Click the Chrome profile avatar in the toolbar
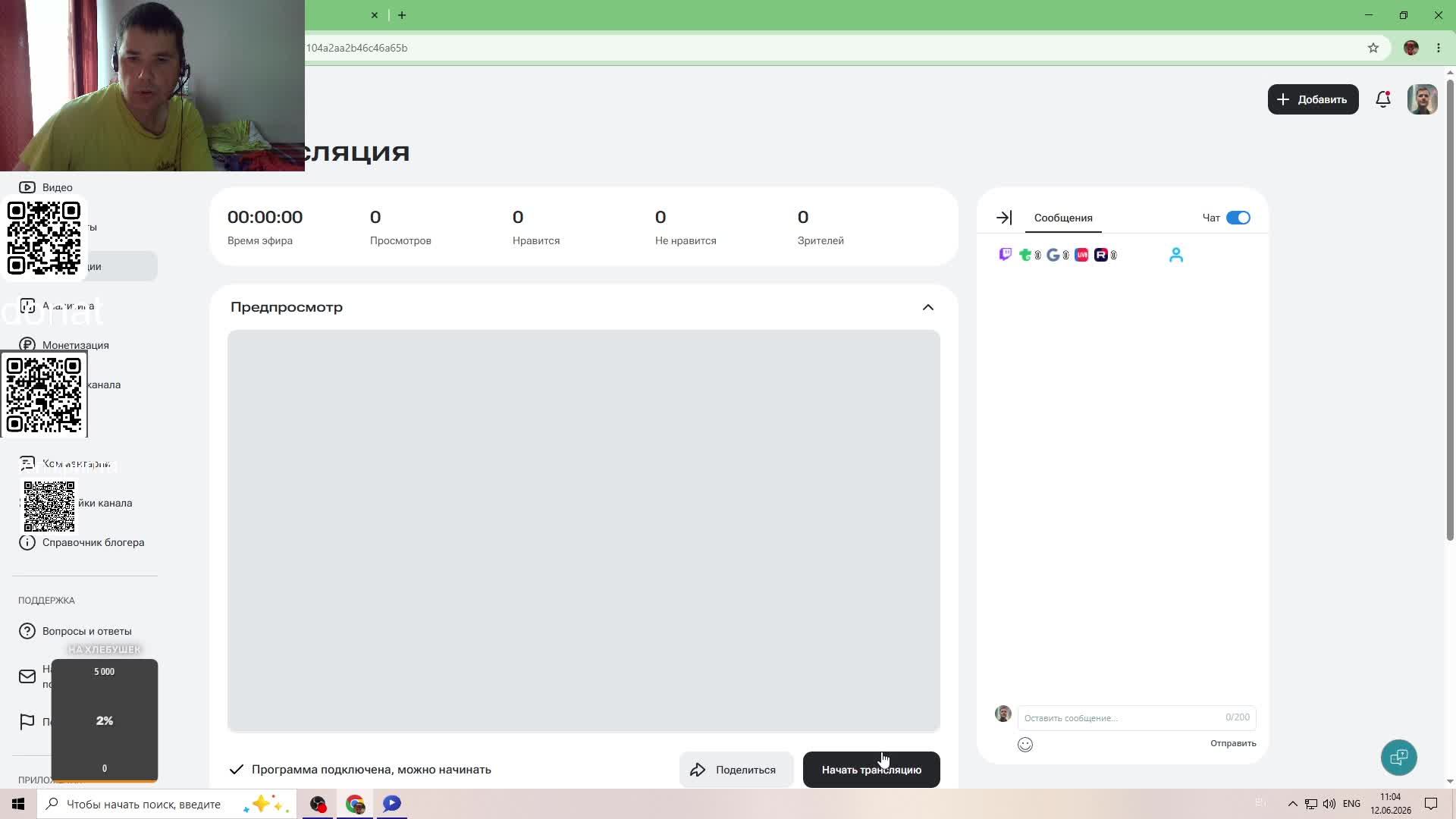 [1411, 48]
